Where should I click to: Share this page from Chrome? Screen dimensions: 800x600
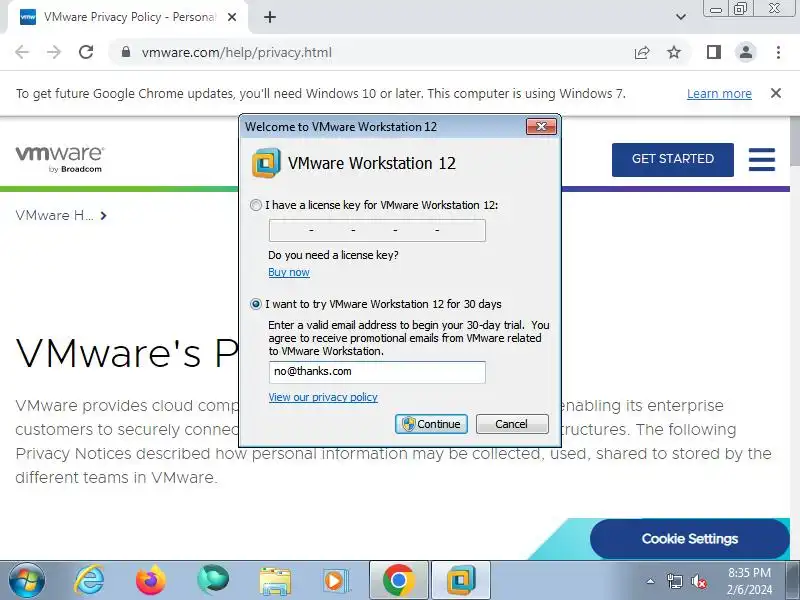point(642,52)
